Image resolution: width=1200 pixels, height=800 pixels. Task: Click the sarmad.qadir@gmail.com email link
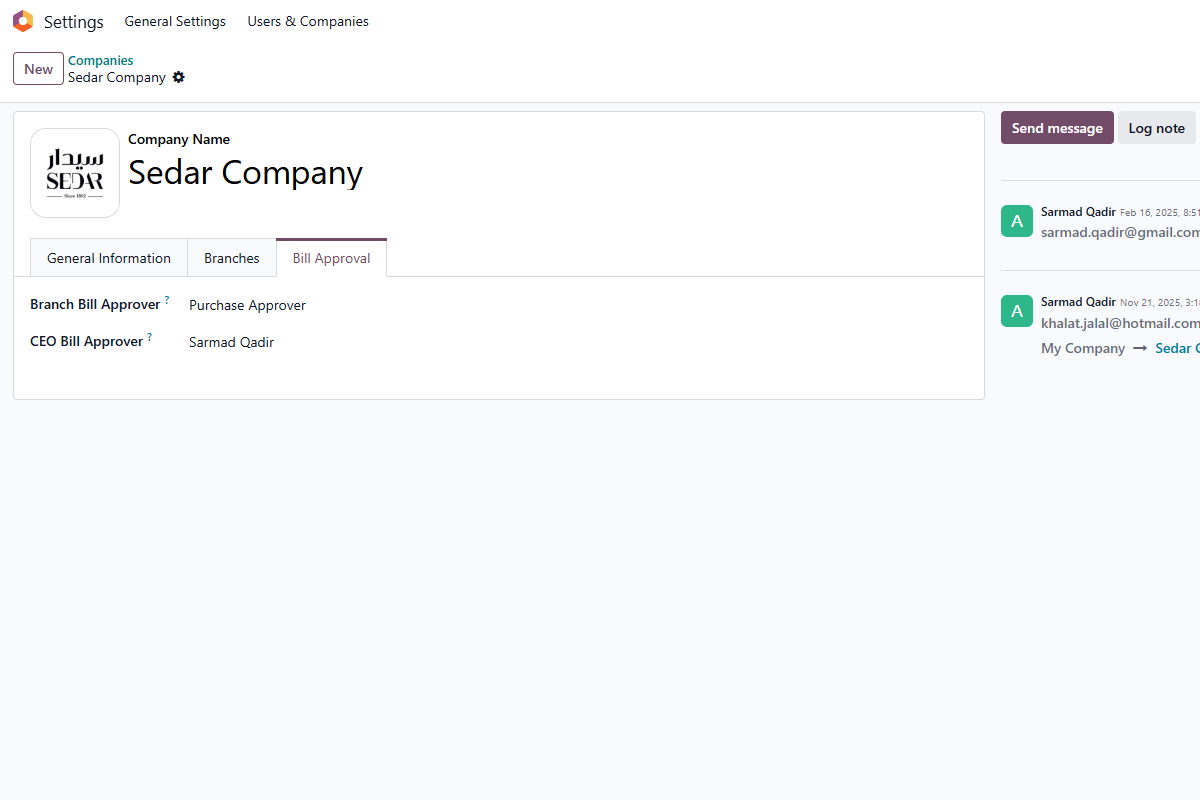pos(1119,232)
